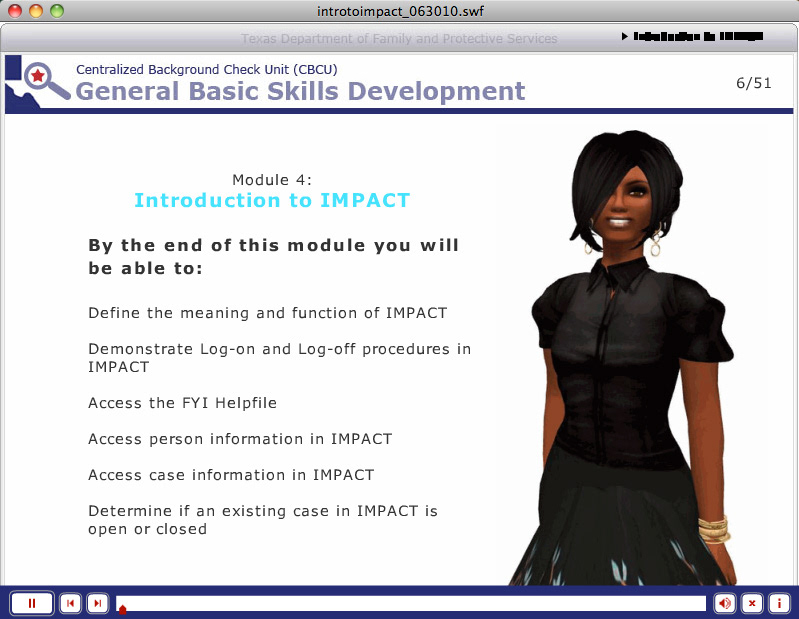Click the Introduction to IMPACT title

(x=272, y=200)
